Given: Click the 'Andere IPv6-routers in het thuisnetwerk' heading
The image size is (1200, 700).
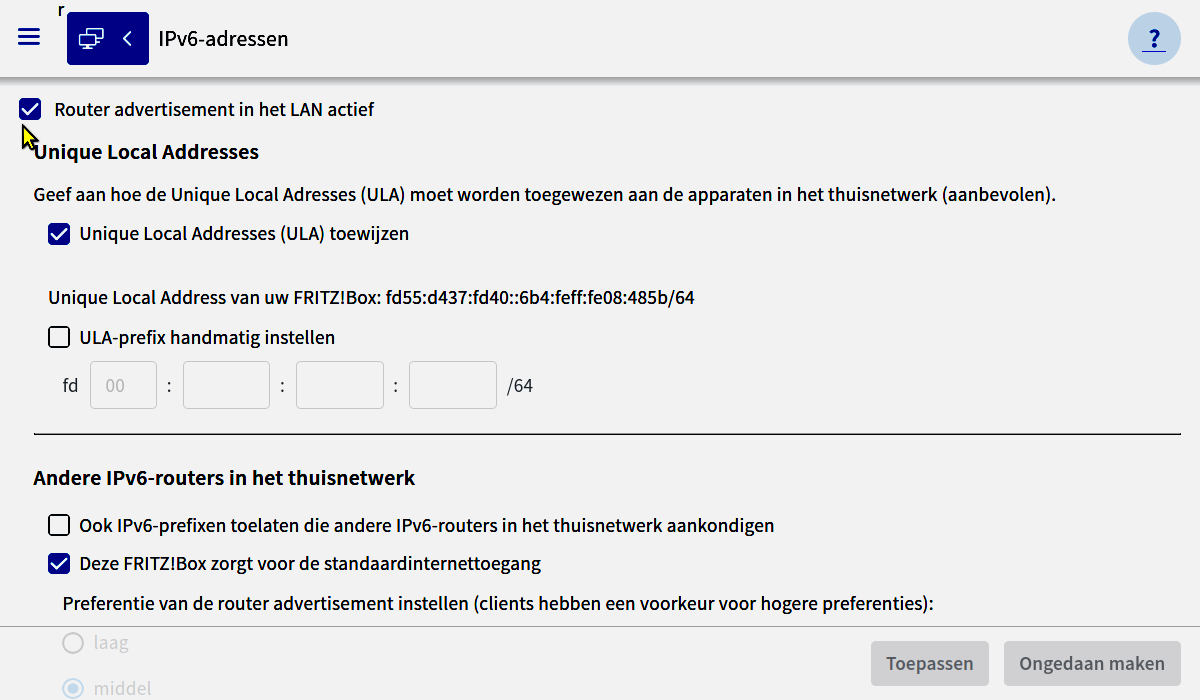Looking at the screenshot, I should pyautogui.click(x=224, y=478).
